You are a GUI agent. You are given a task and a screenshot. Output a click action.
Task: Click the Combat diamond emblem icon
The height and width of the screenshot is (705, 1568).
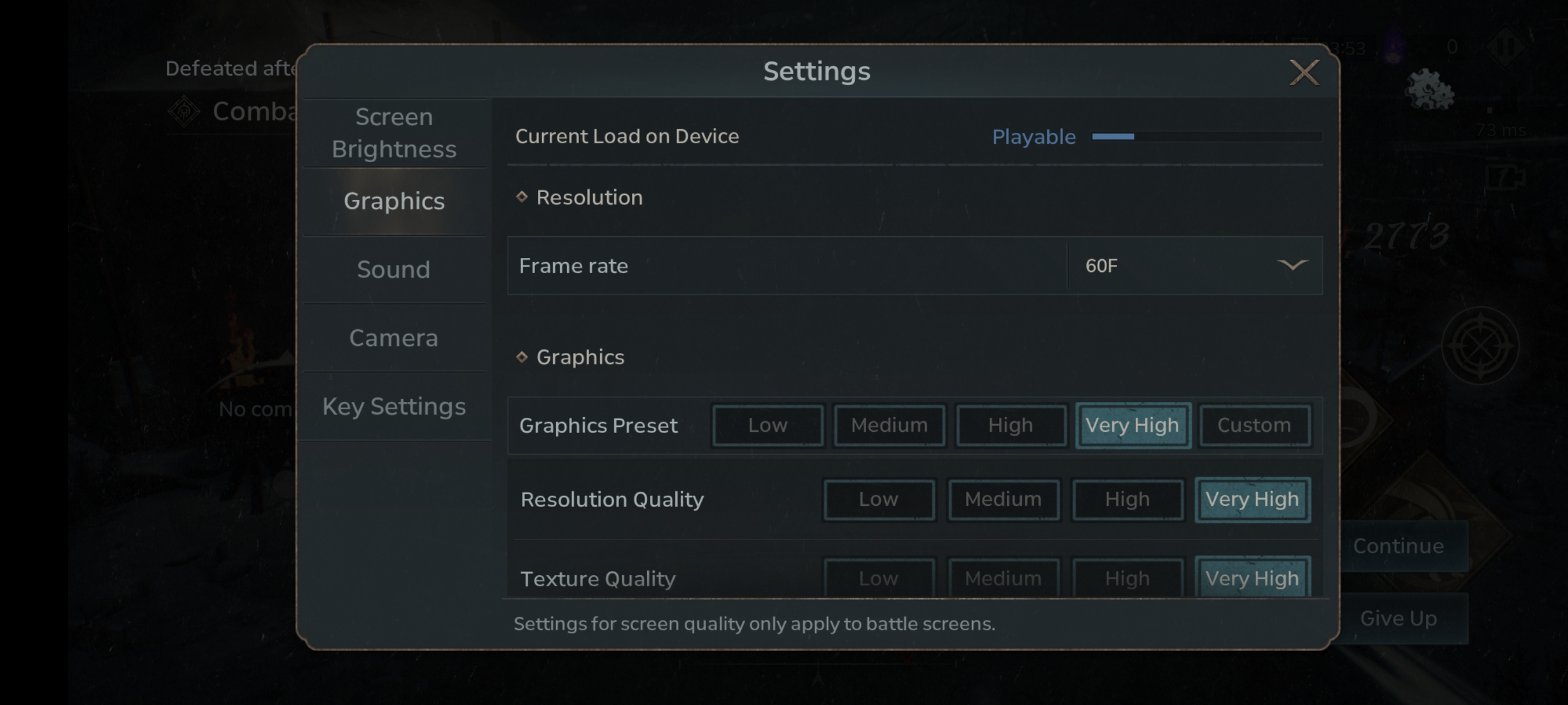[x=183, y=112]
